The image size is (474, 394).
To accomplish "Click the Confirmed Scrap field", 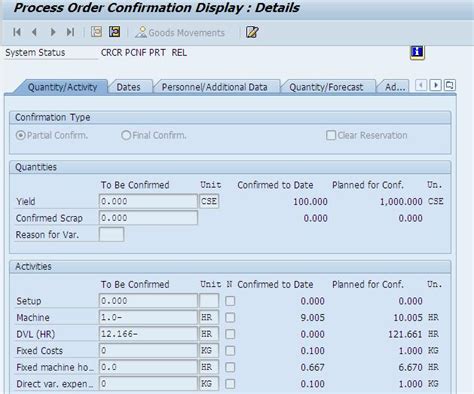I will [148, 218].
